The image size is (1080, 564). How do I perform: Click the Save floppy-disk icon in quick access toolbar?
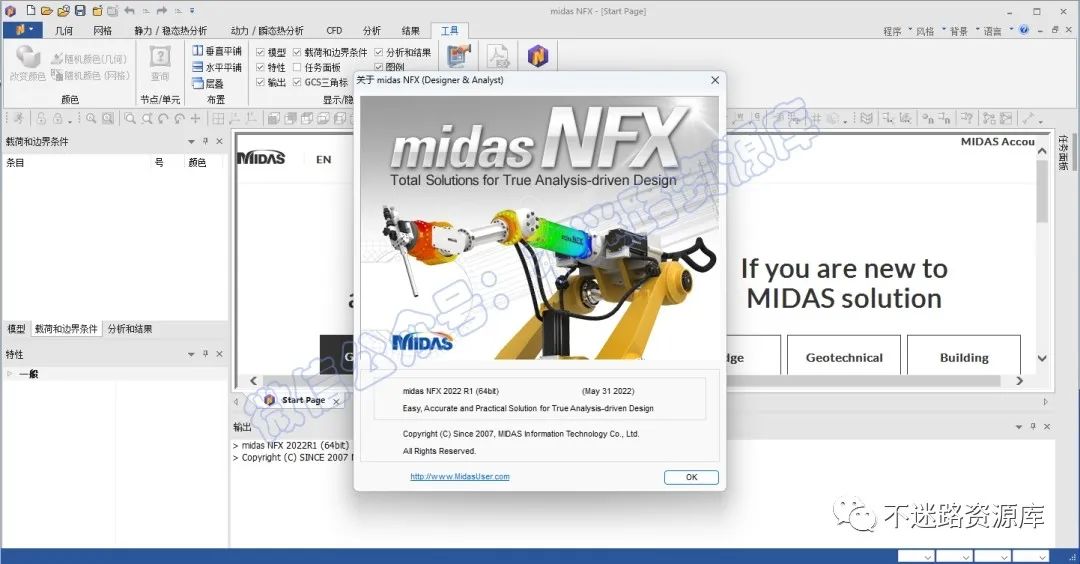(x=80, y=10)
